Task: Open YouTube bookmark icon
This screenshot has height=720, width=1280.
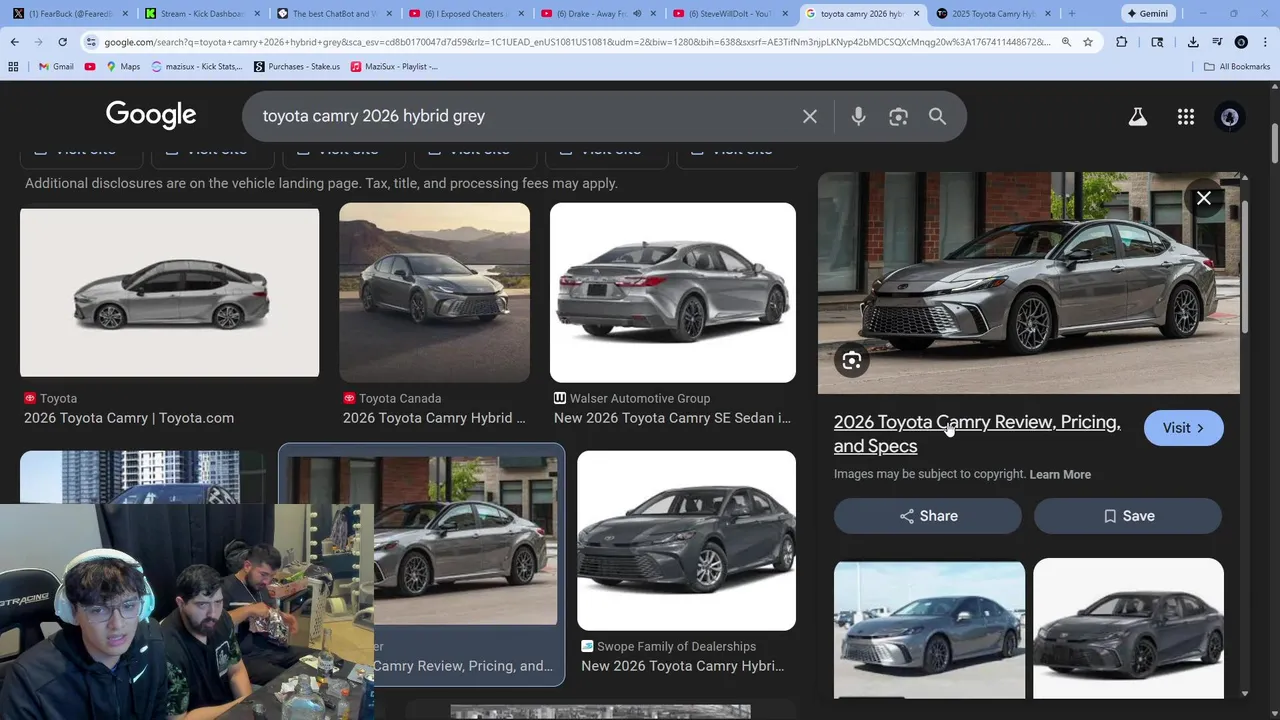Action: coord(90,66)
